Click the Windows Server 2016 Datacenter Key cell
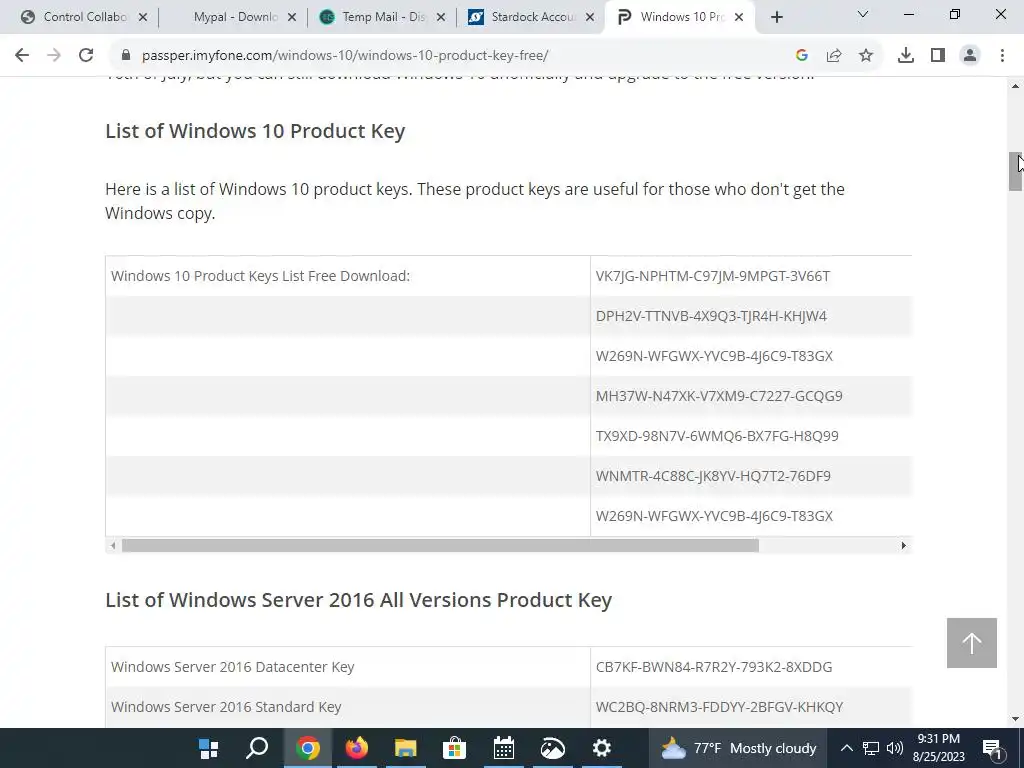Viewport: 1024px width, 768px height. 348,667
